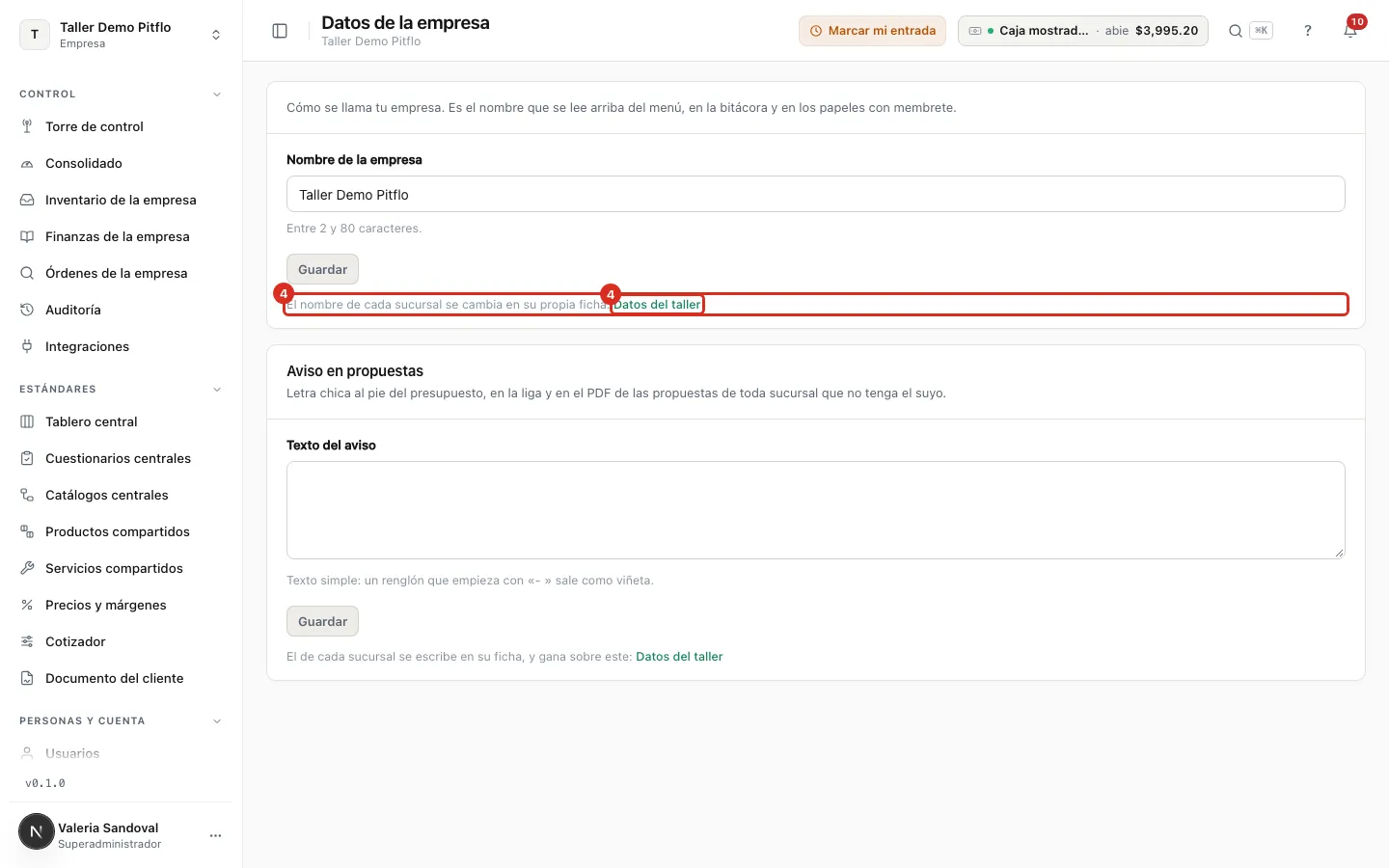Toggle the sidebar panel icon
The height and width of the screenshot is (868, 1389).
280,31
